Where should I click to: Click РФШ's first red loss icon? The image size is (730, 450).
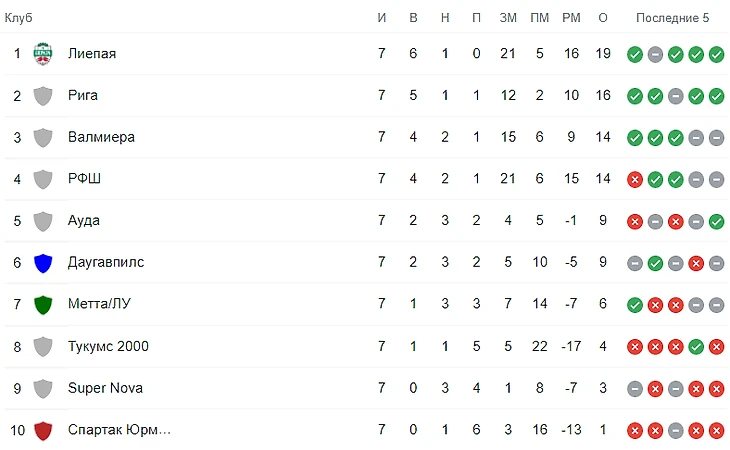click(634, 180)
